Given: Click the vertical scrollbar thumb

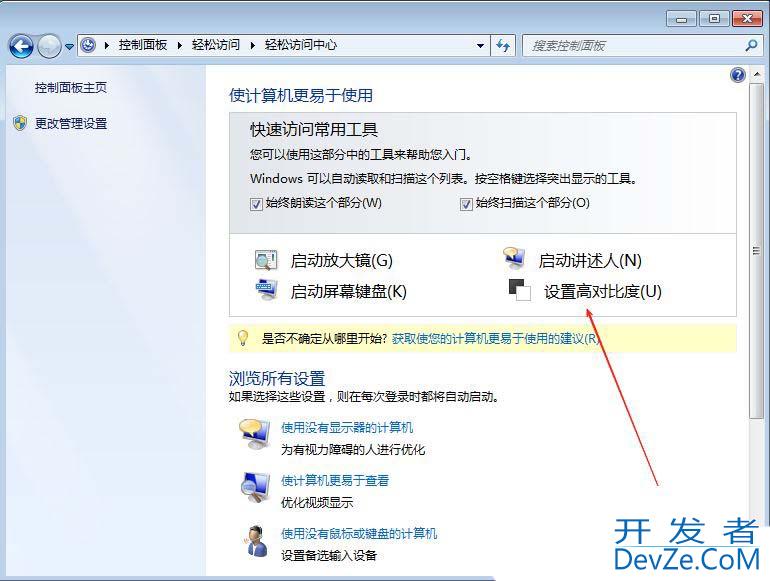Looking at the screenshot, I should point(756,250).
